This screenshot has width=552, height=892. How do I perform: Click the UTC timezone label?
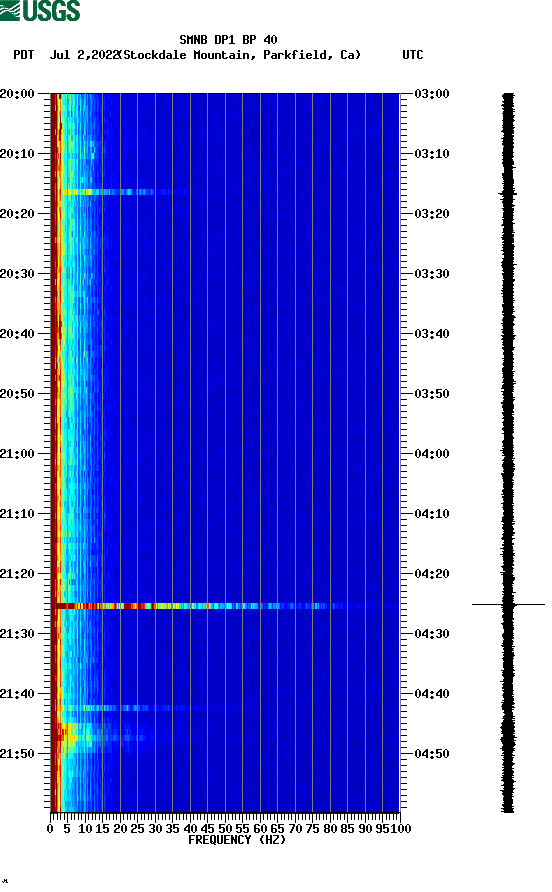tap(413, 55)
